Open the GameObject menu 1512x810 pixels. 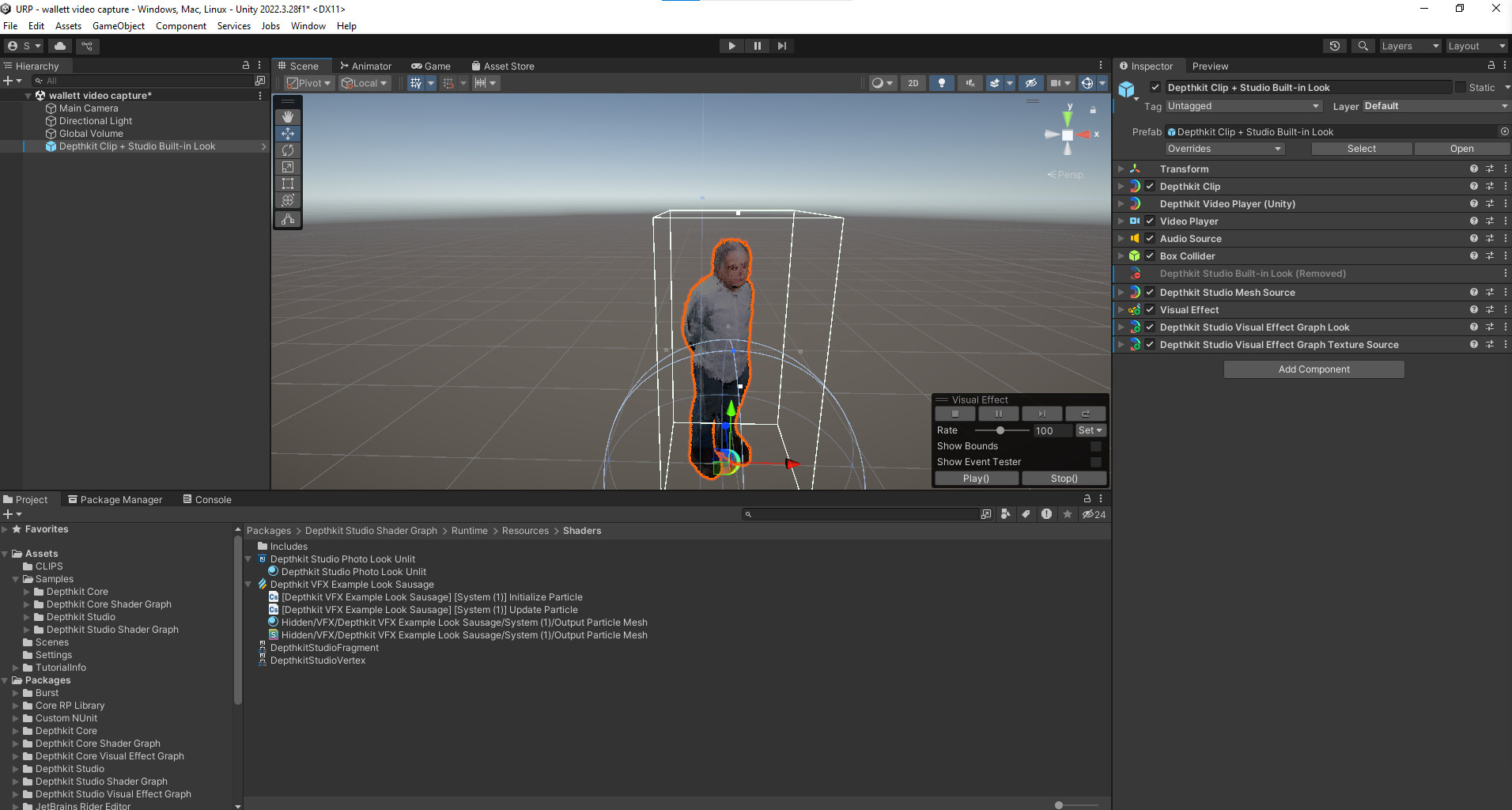[119, 26]
